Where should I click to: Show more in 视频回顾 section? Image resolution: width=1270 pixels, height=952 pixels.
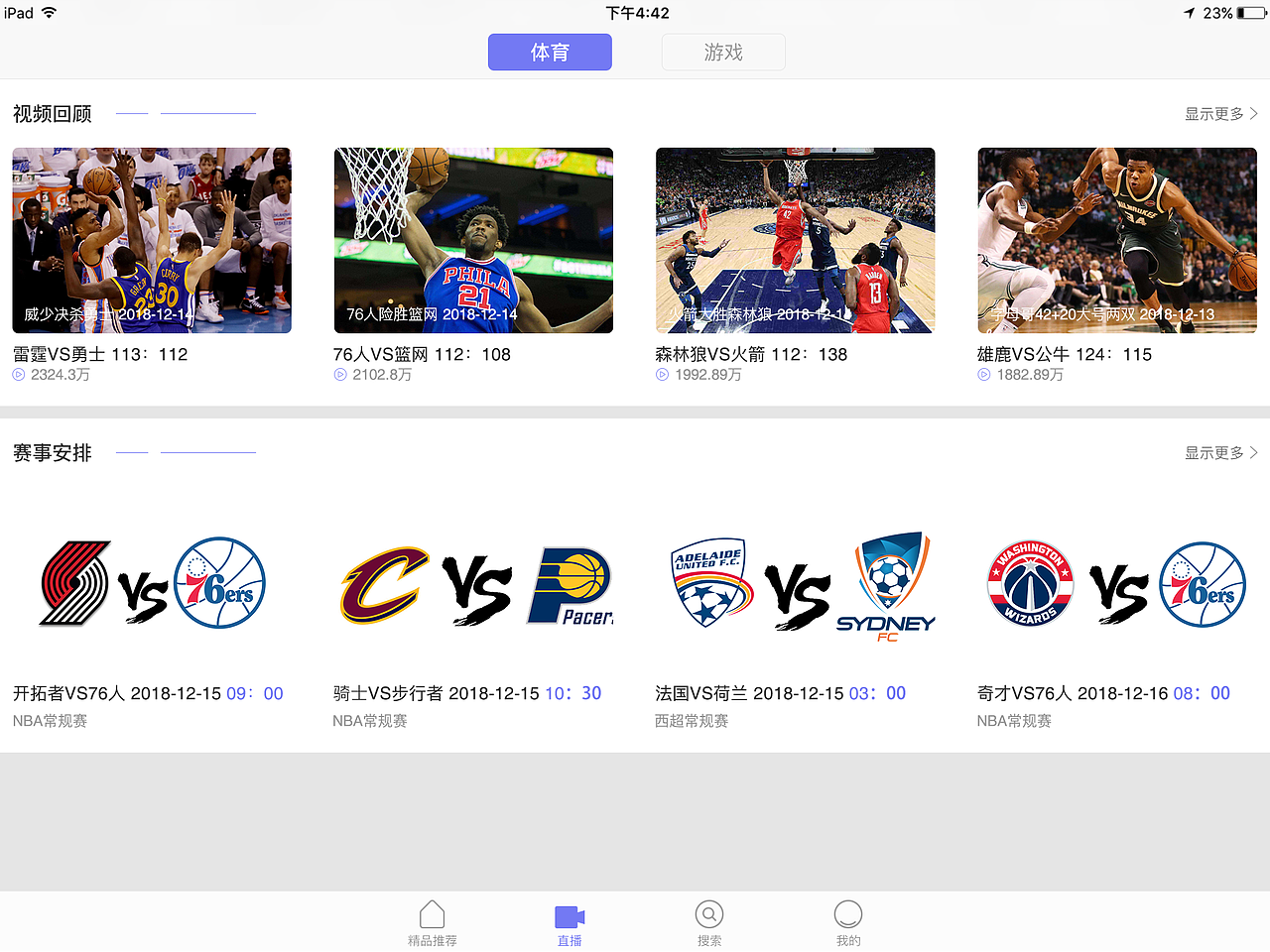coord(1221,114)
